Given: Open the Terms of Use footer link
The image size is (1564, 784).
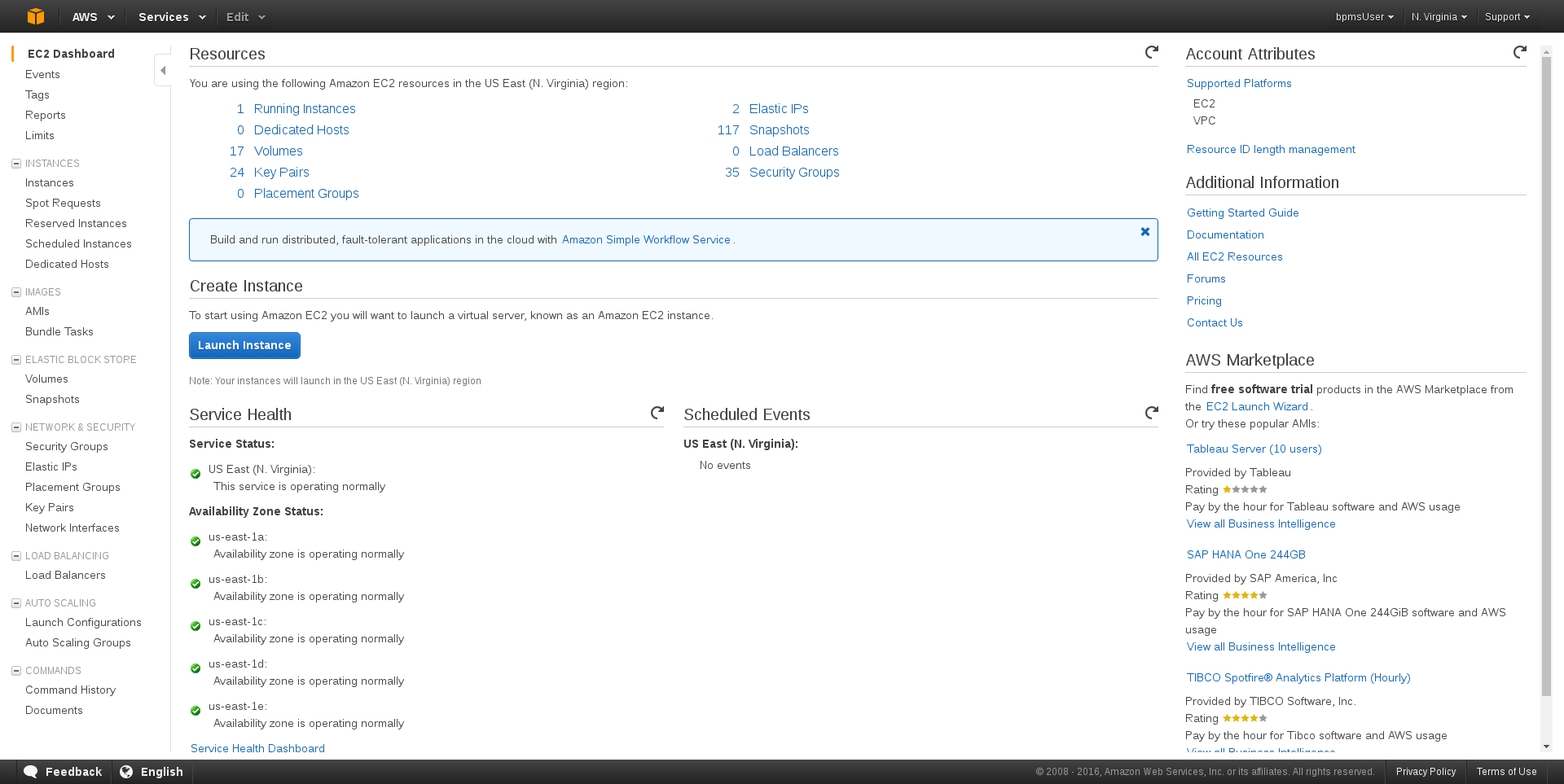Looking at the screenshot, I should click(x=1506, y=772).
